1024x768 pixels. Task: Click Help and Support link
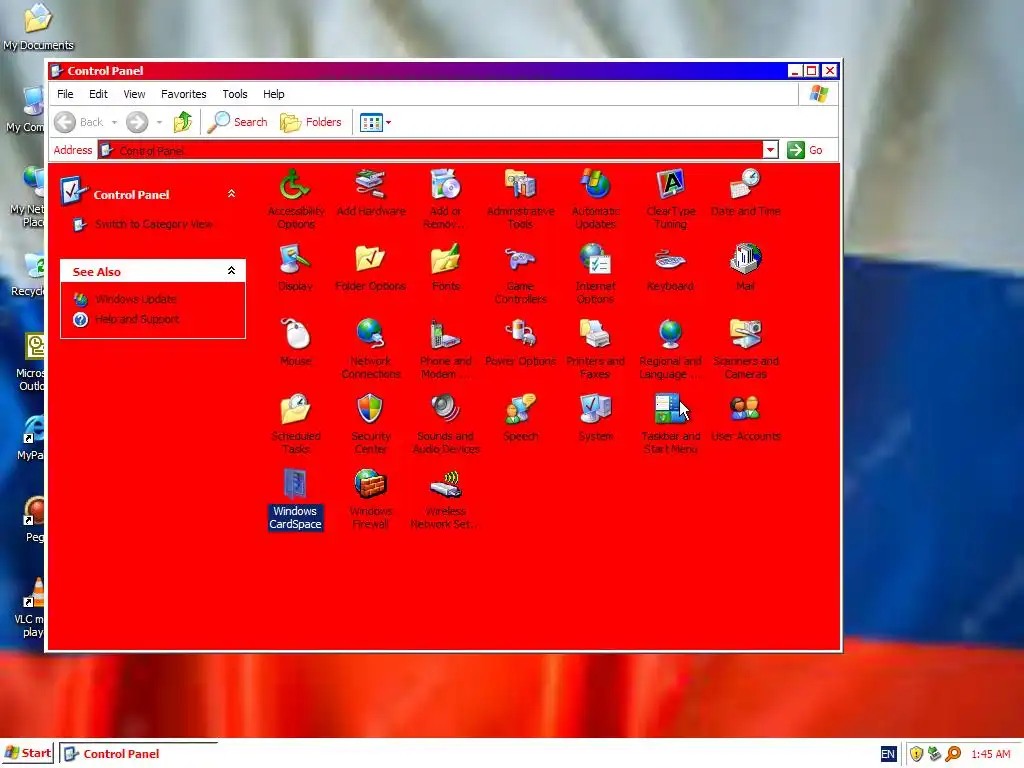coord(136,319)
